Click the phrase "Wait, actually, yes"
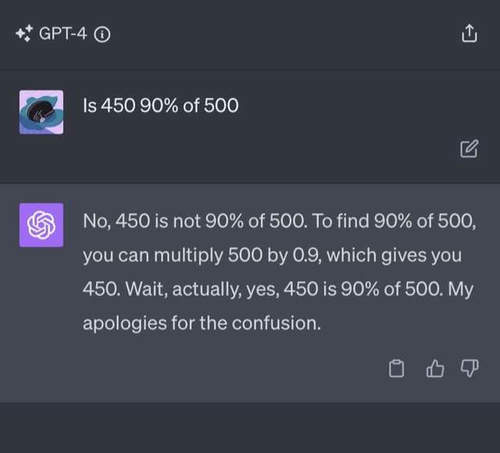 tap(203, 289)
